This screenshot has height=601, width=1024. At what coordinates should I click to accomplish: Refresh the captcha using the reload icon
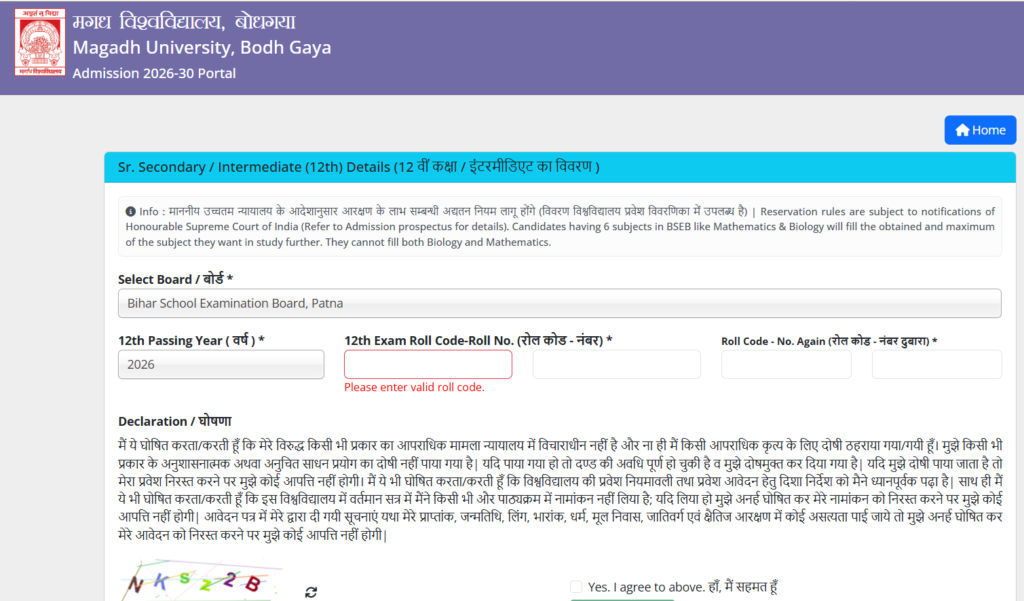point(310,592)
